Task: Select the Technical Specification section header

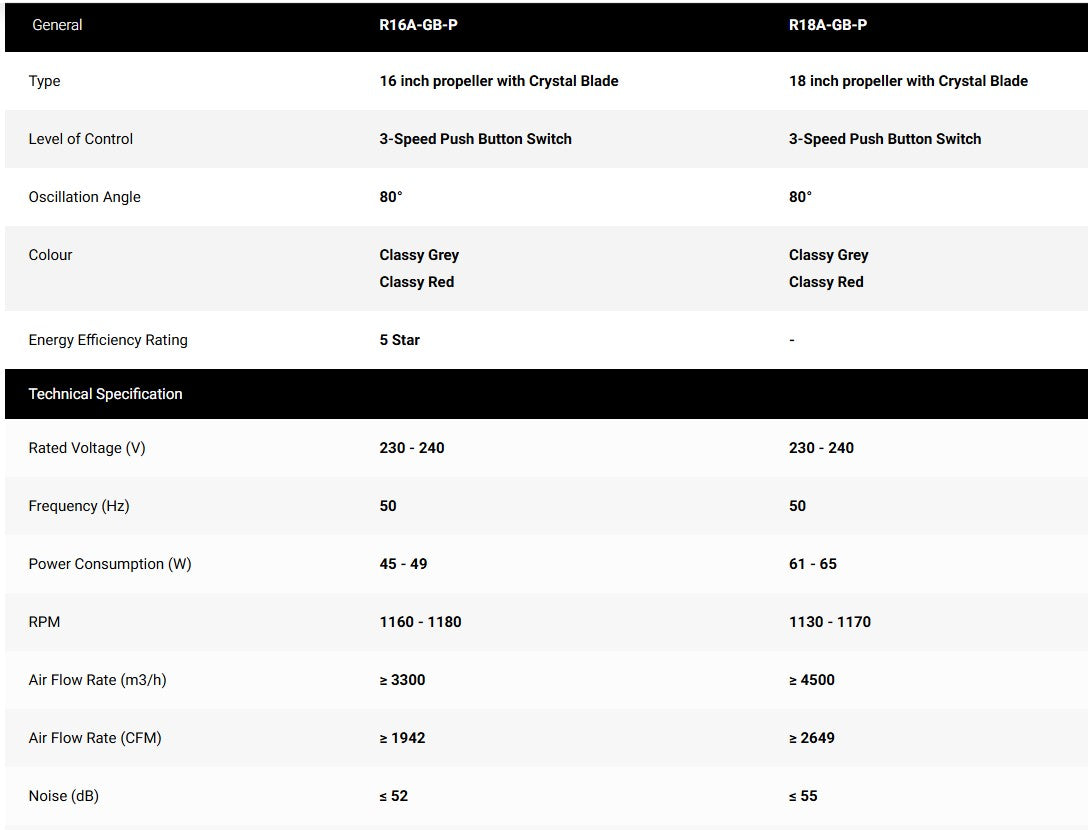Action: coord(105,394)
